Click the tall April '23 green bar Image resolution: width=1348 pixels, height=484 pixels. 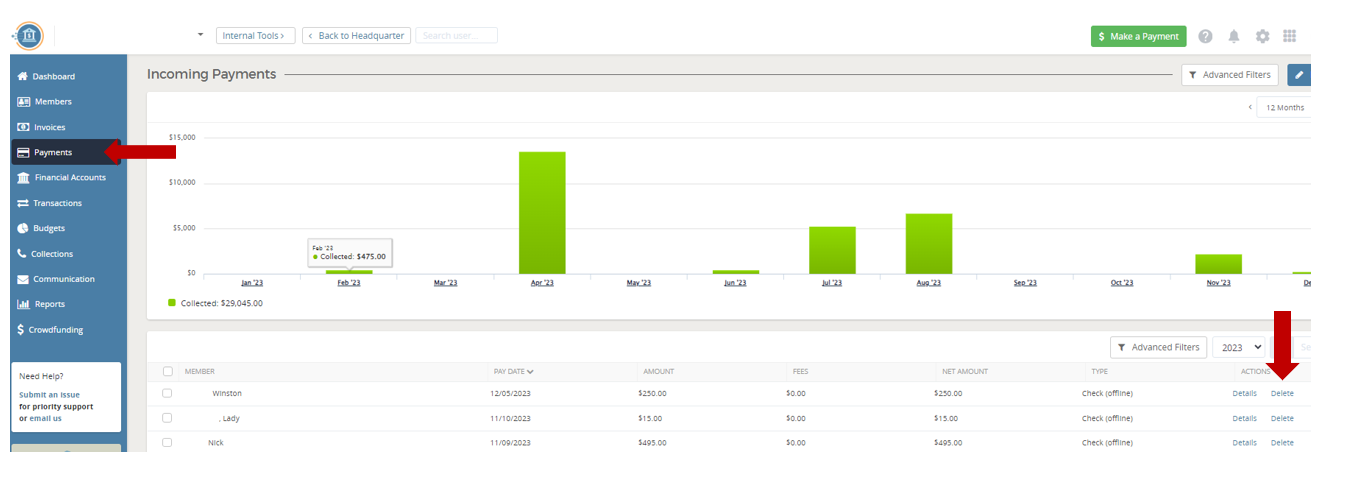point(542,212)
